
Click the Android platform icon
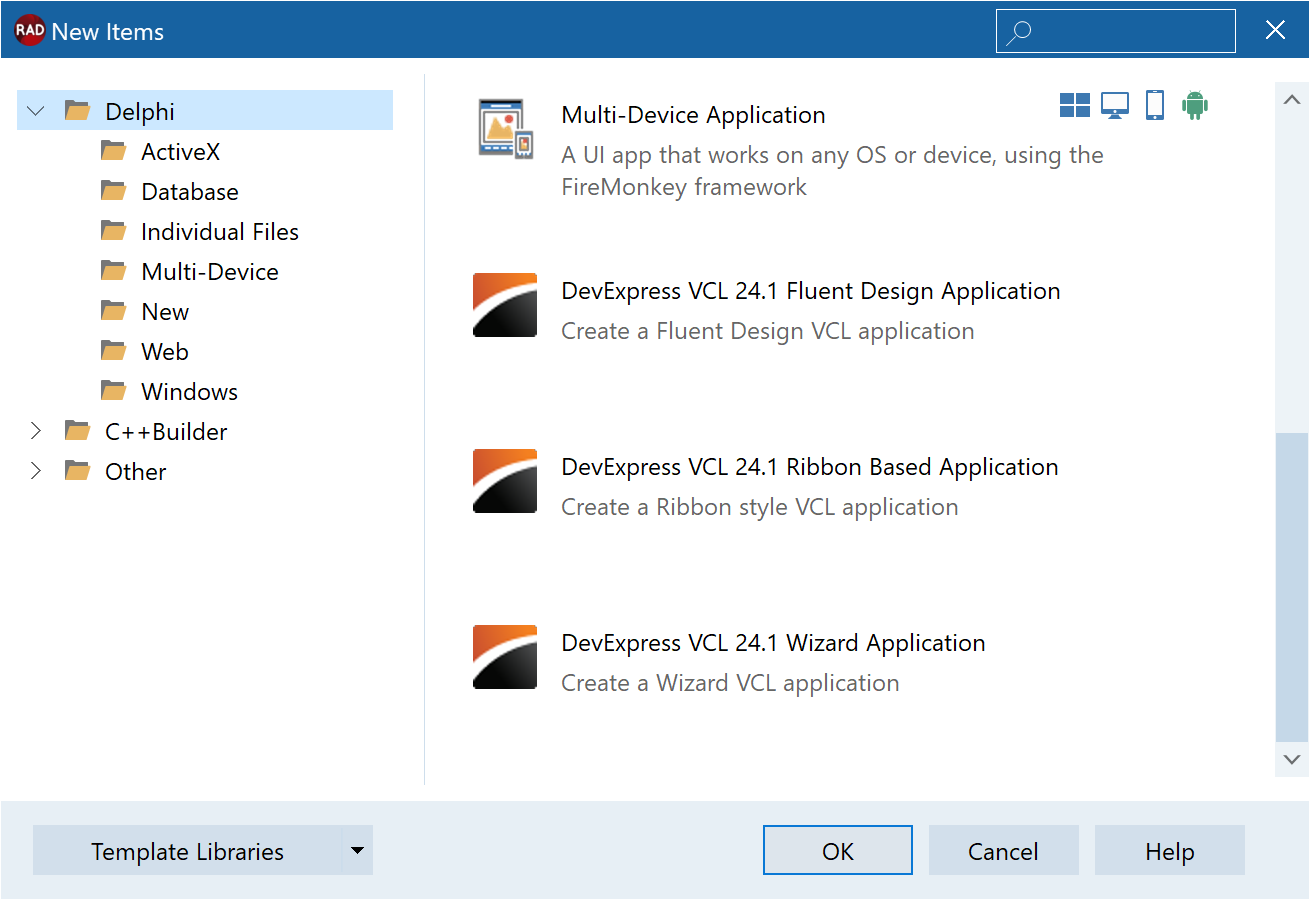[x=1195, y=105]
